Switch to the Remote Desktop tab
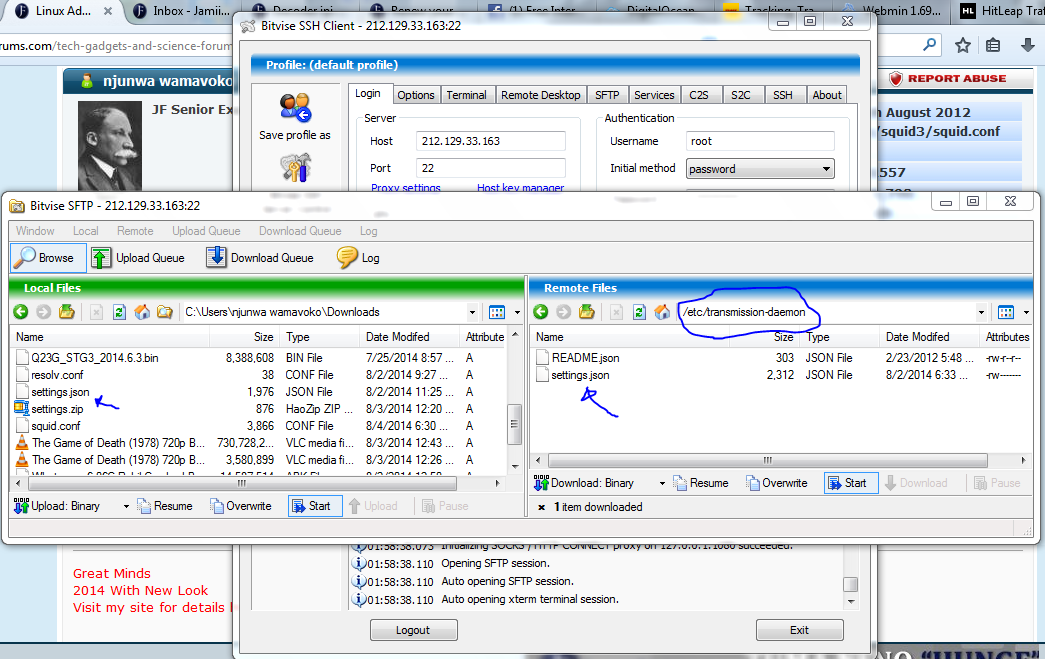The height and width of the screenshot is (659, 1045). (x=540, y=95)
